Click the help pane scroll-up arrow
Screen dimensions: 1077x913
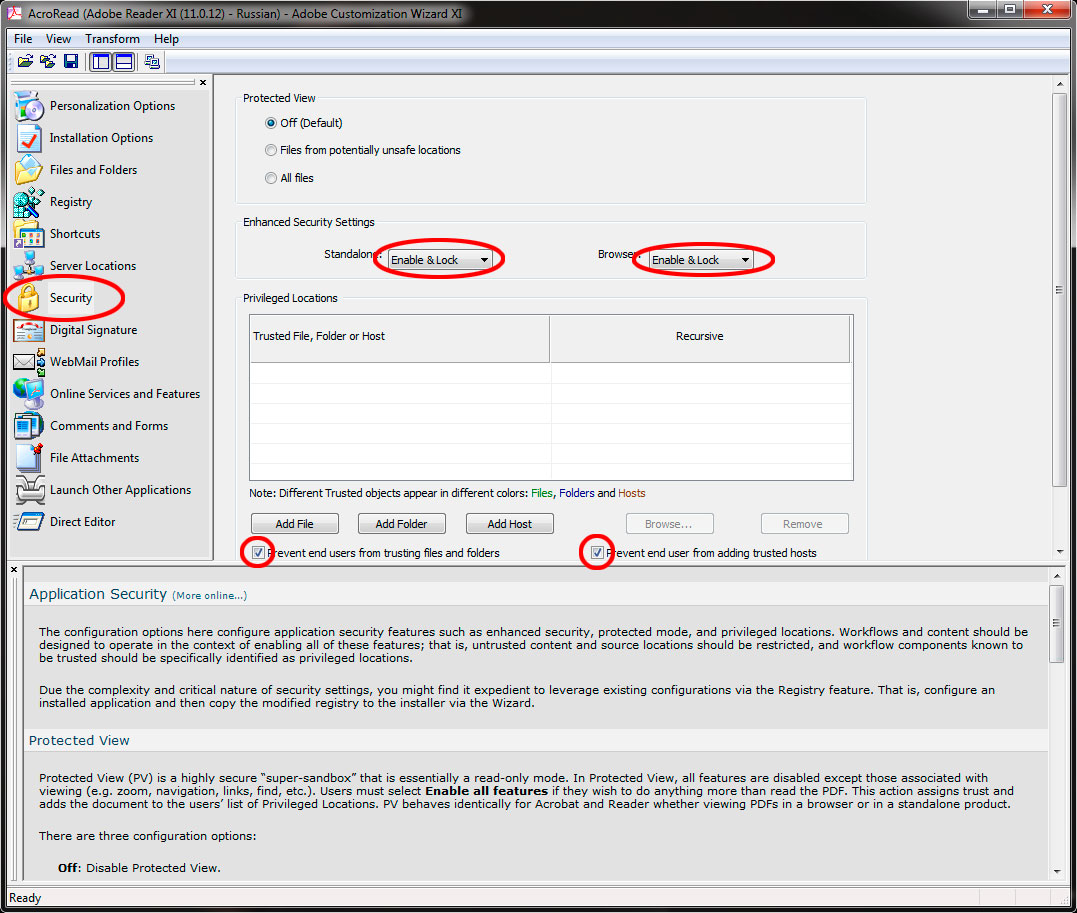click(1057, 576)
